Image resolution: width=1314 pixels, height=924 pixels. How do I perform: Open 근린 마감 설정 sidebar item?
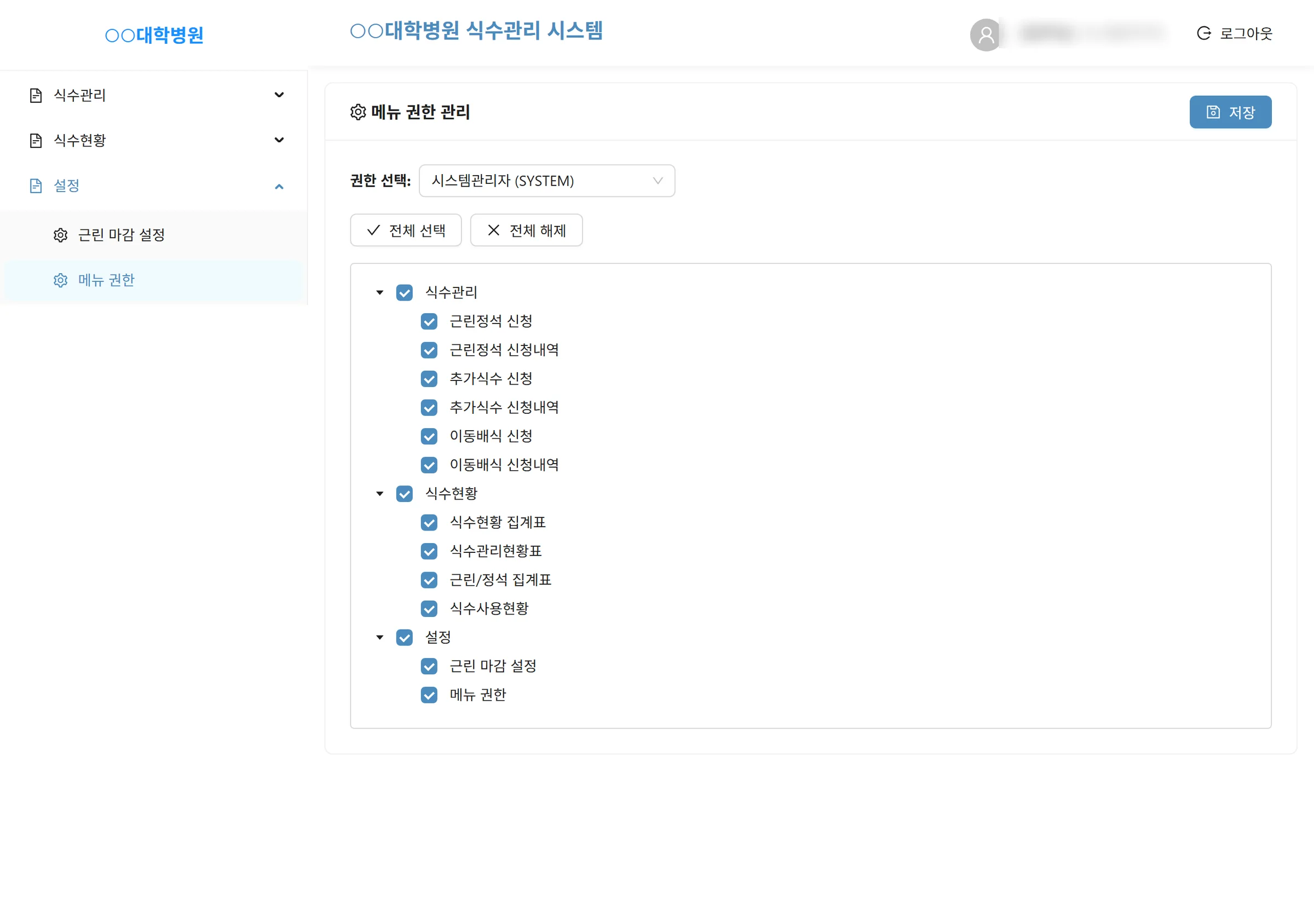[153, 235]
